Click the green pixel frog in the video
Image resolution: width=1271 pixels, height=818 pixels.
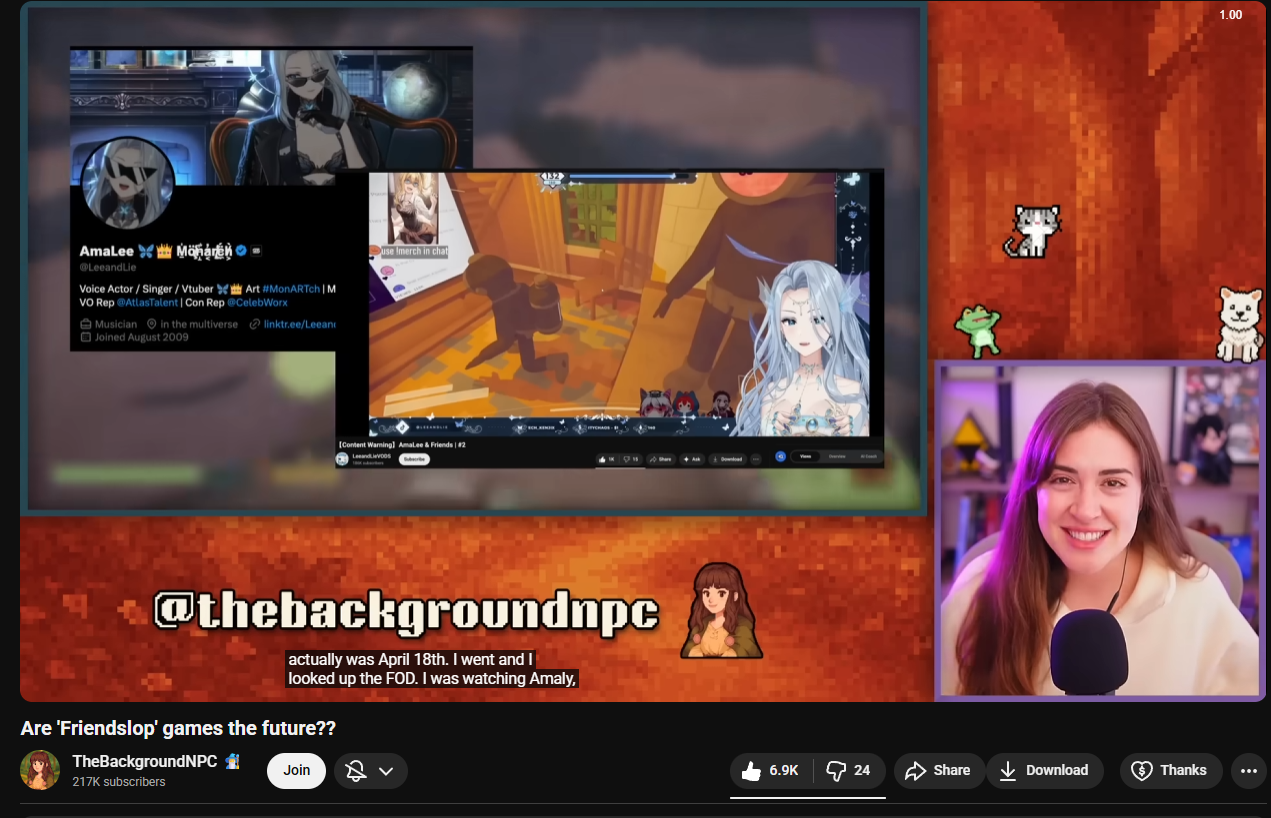978,331
